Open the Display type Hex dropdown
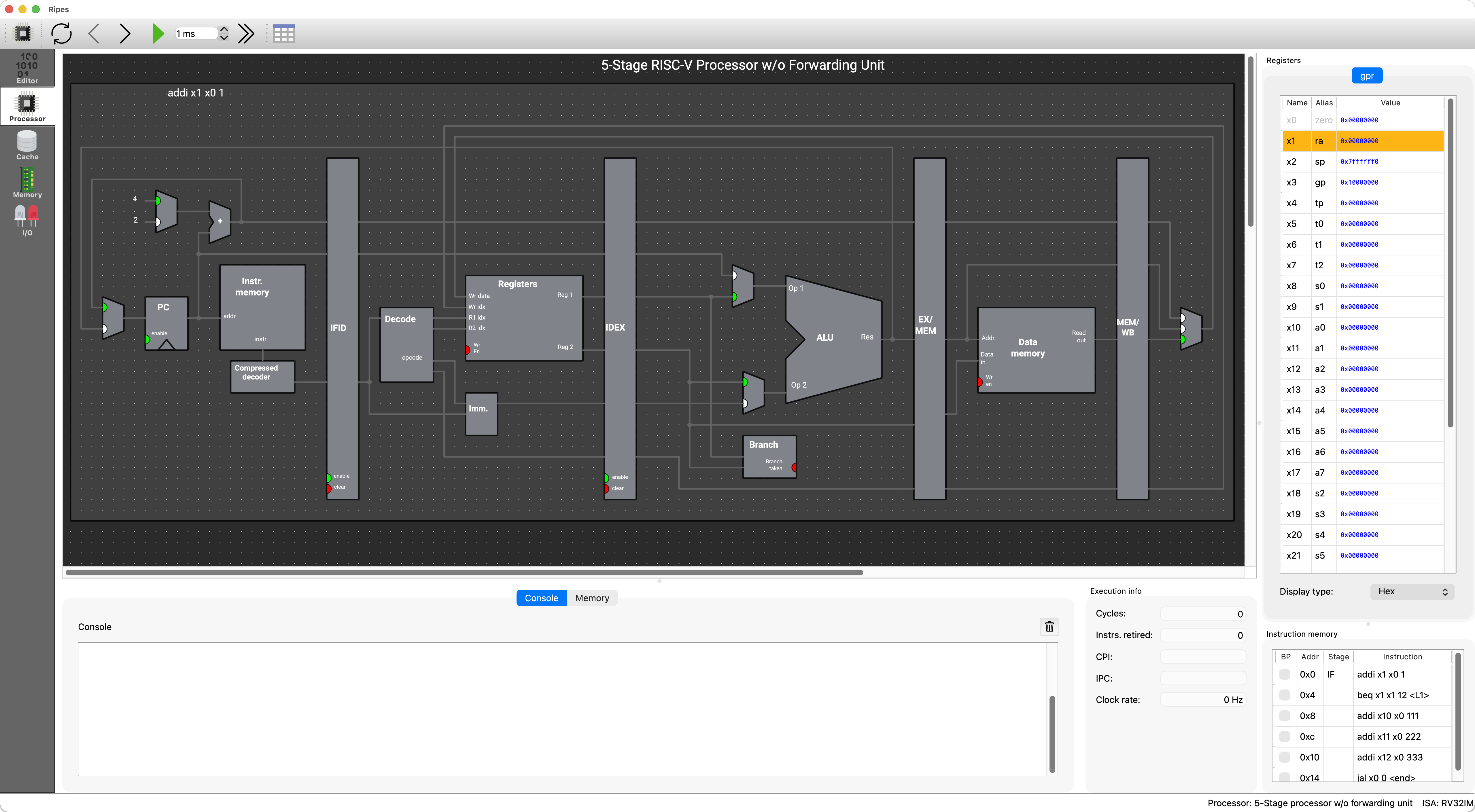 1412,592
